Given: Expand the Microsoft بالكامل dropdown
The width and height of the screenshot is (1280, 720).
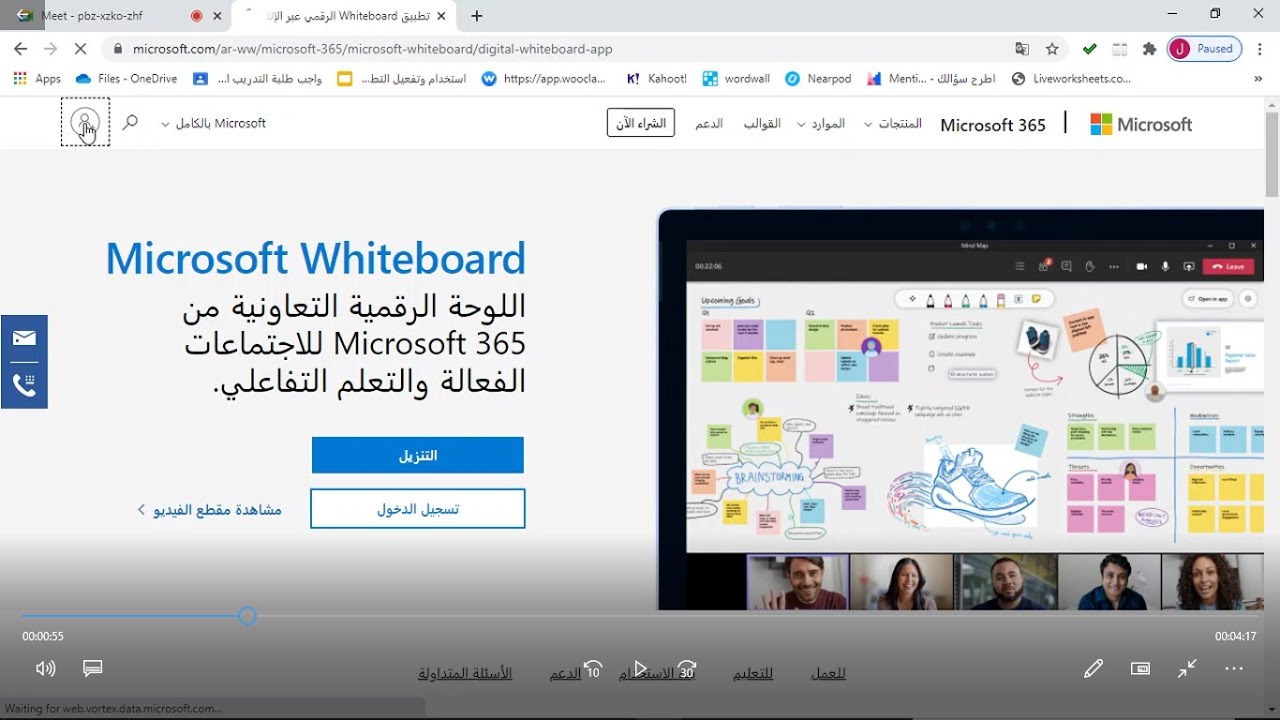Looking at the screenshot, I should pyautogui.click(x=213, y=123).
